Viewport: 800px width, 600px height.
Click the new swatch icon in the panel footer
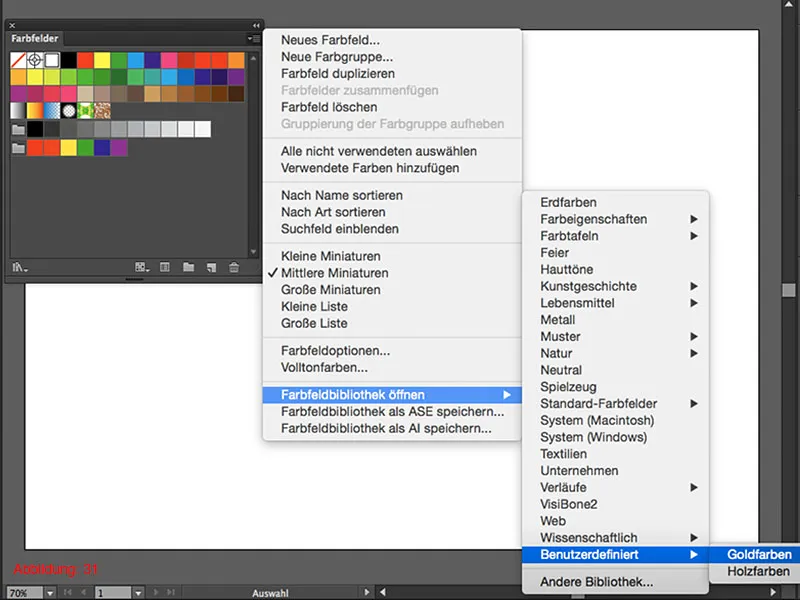[x=211, y=267]
